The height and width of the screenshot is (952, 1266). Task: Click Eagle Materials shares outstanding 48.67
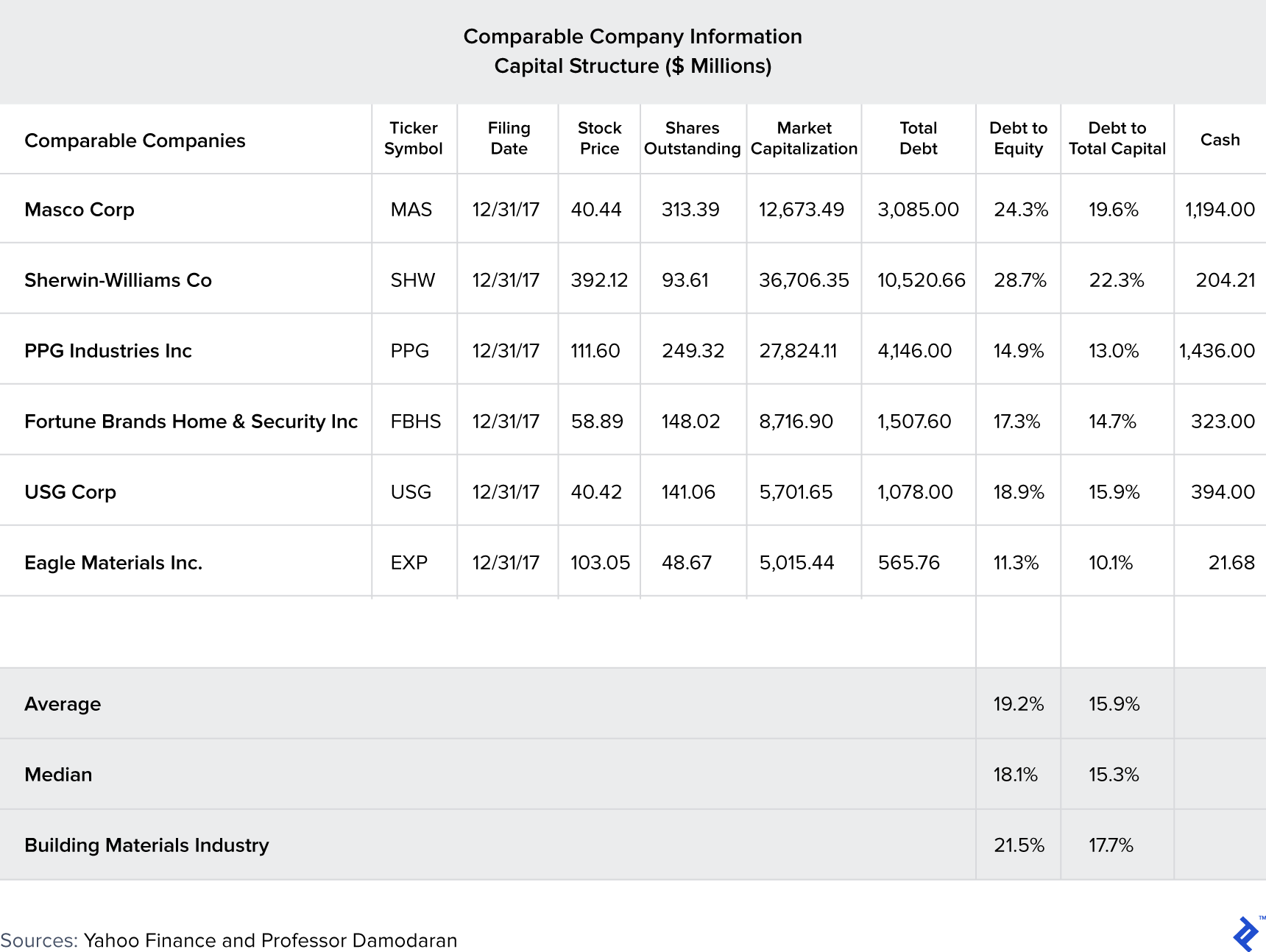point(686,563)
